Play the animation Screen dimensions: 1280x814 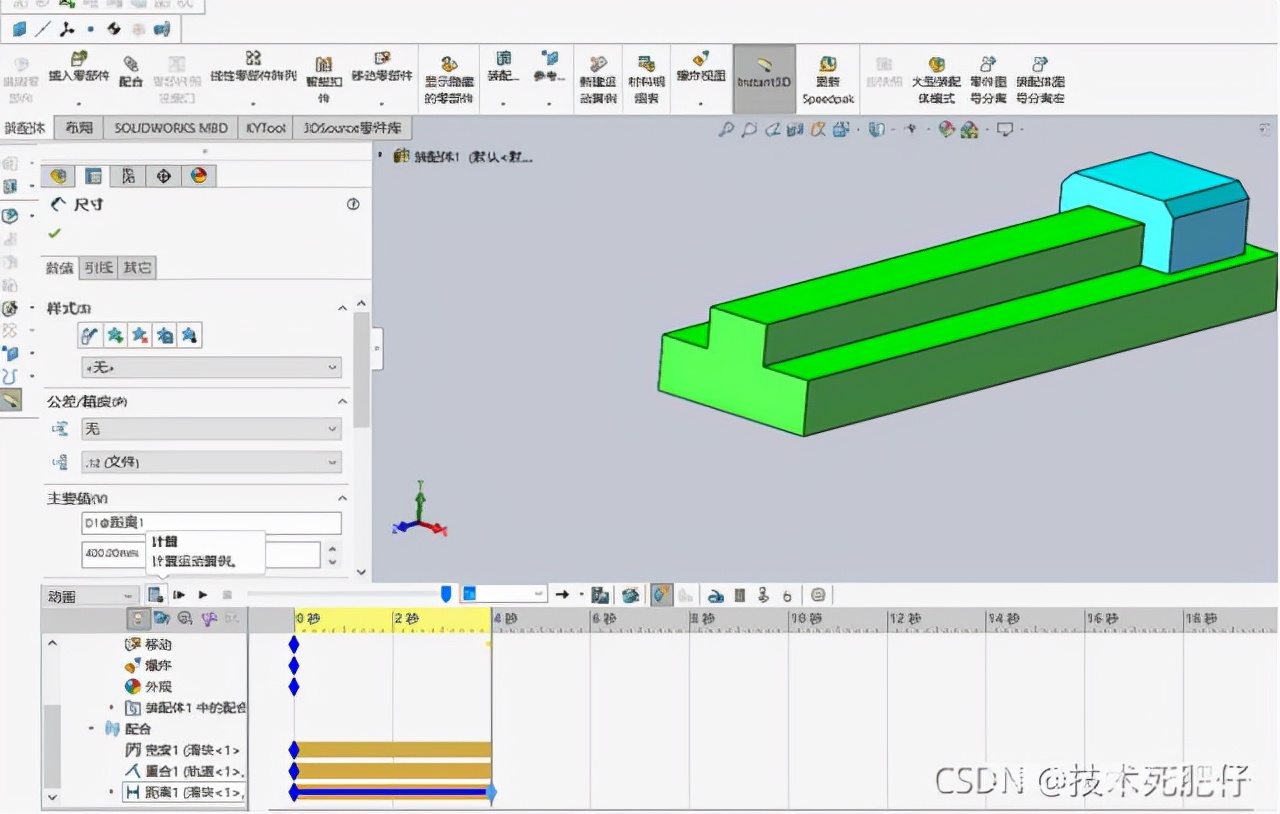(x=203, y=595)
